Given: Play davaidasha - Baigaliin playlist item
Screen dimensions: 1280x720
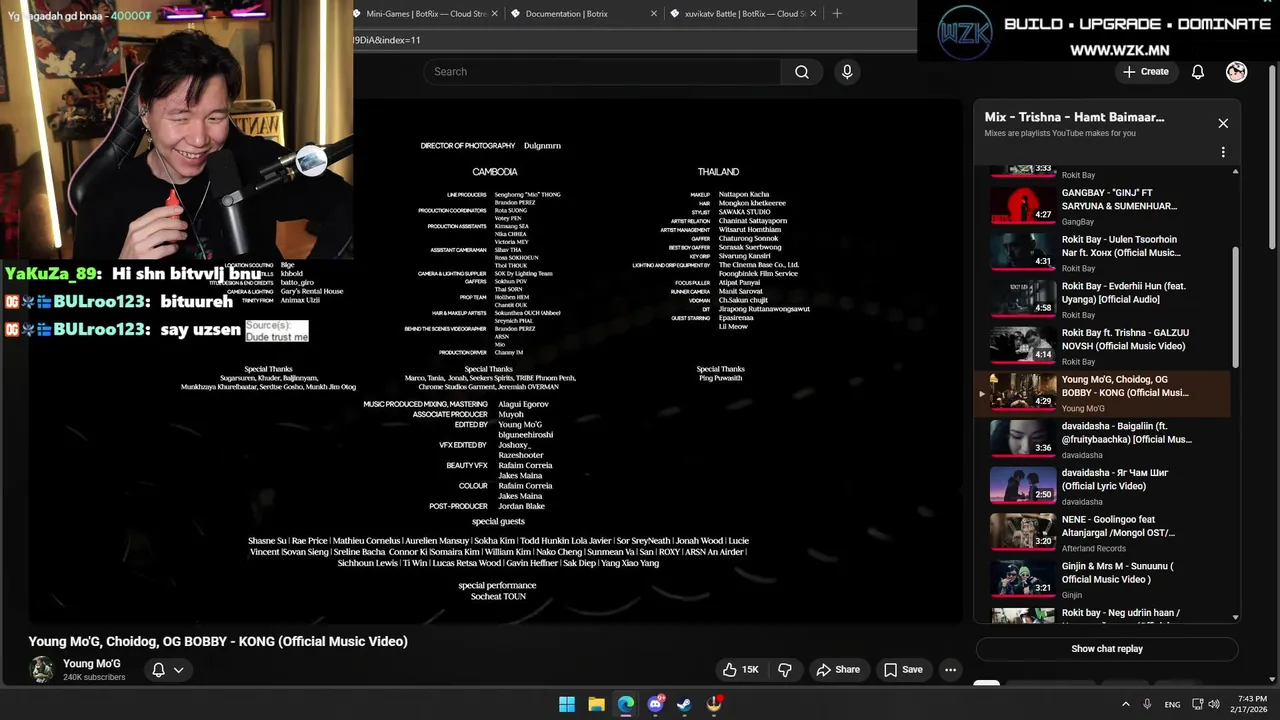Looking at the screenshot, I should [1105, 440].
